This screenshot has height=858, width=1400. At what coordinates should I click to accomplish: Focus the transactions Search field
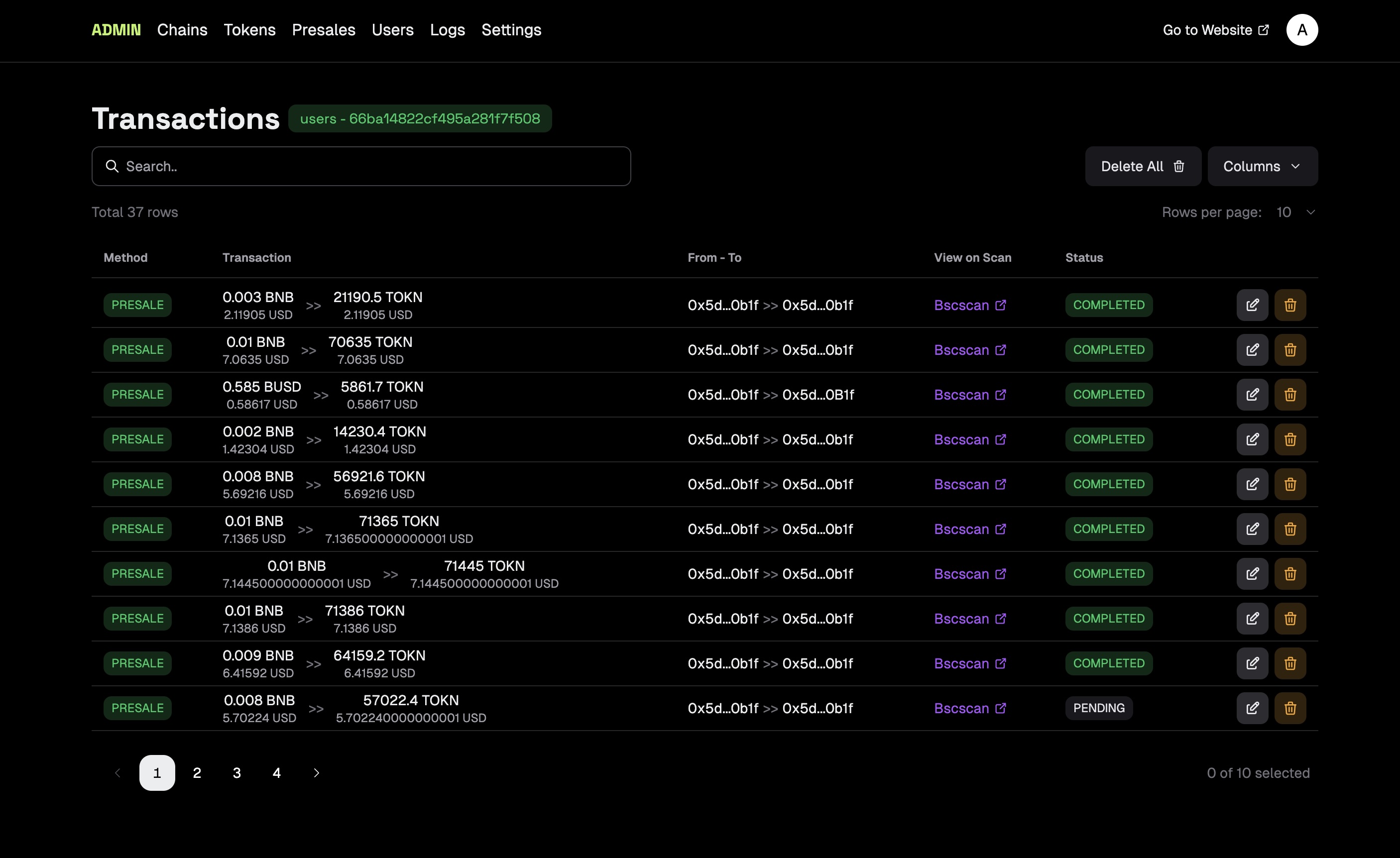pos(361,166)
